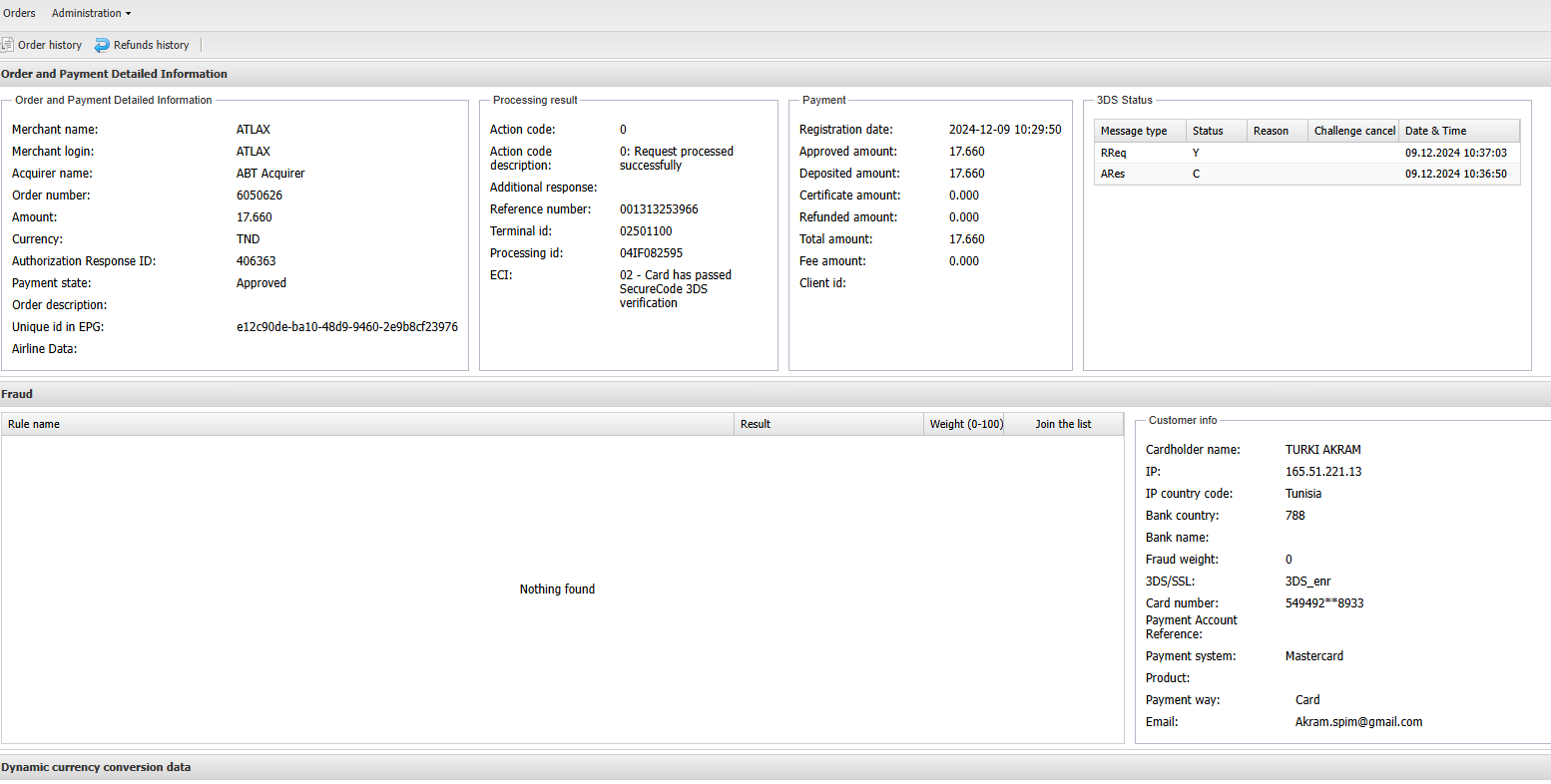Click the Rule name column header

[34, 424]
